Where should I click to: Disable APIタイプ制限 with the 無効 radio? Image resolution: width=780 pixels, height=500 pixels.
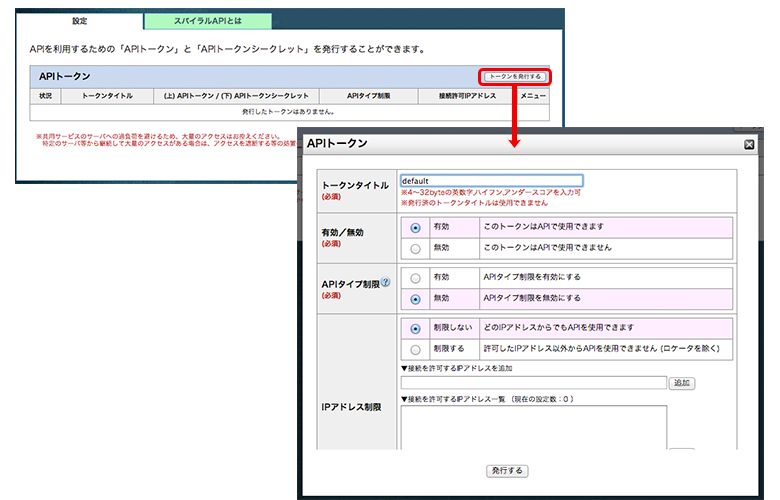[415, 298]
